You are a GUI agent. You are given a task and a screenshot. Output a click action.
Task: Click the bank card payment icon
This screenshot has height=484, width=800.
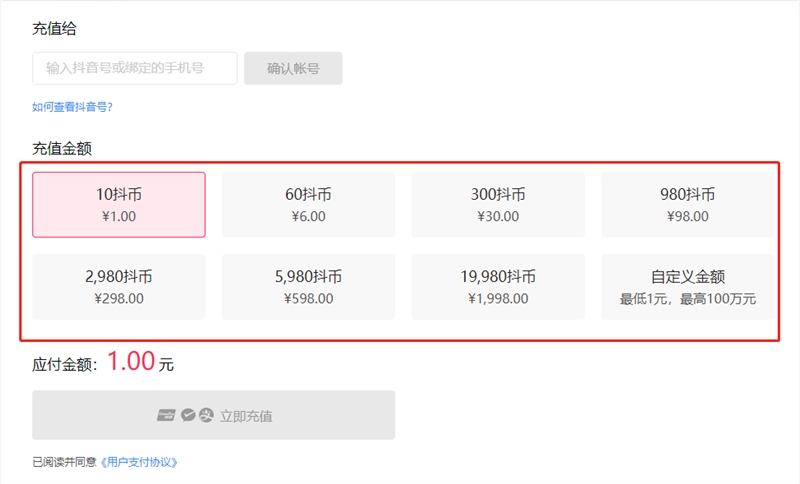tap(166, 415)
